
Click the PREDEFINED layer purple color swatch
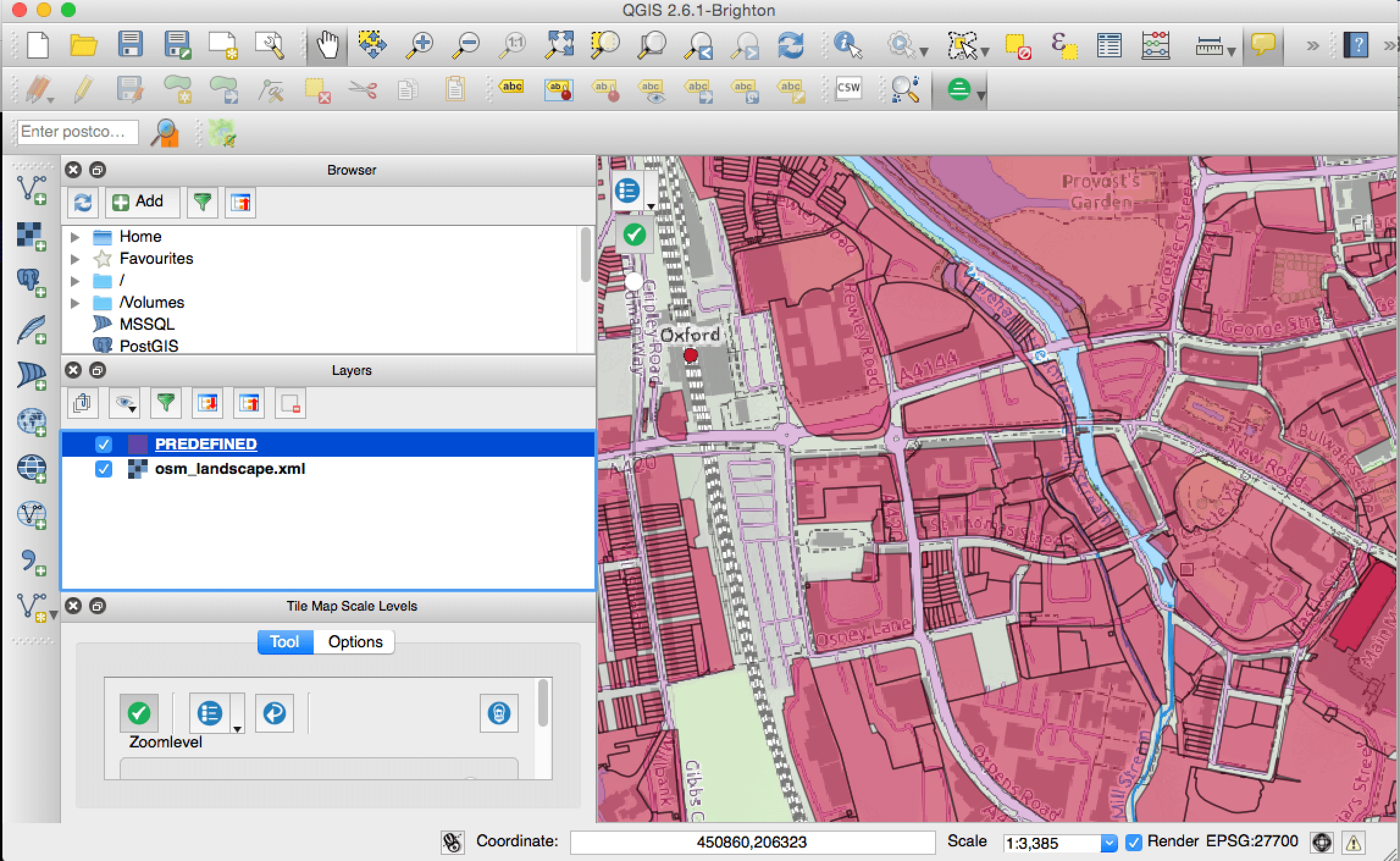[137, 445]
